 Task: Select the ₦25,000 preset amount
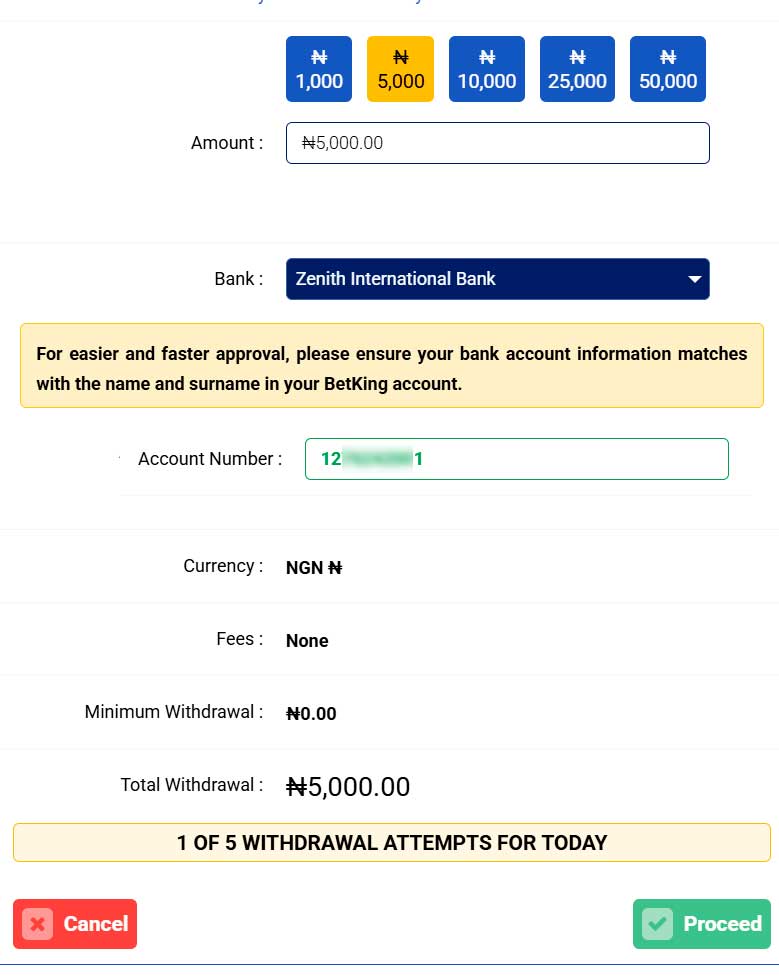pyautogui.click(x=577, y=69)
